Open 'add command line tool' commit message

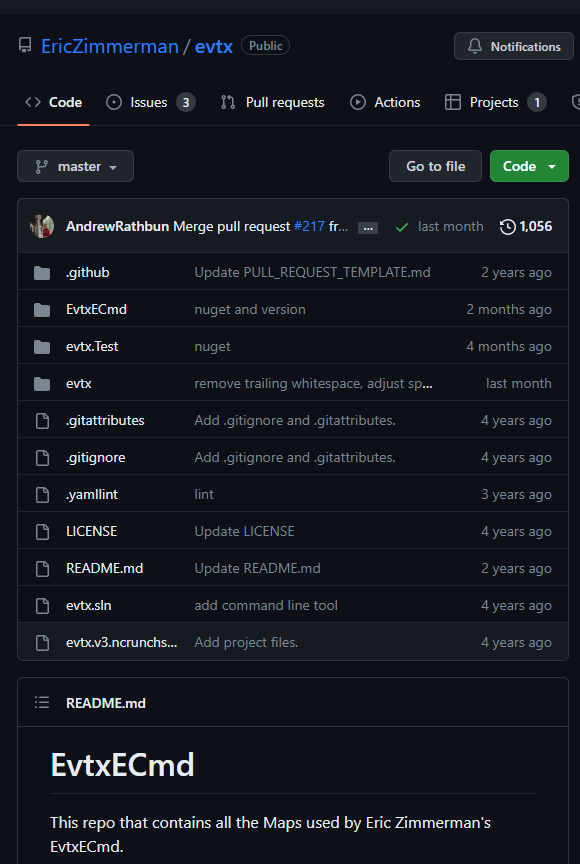pos(266,604)
